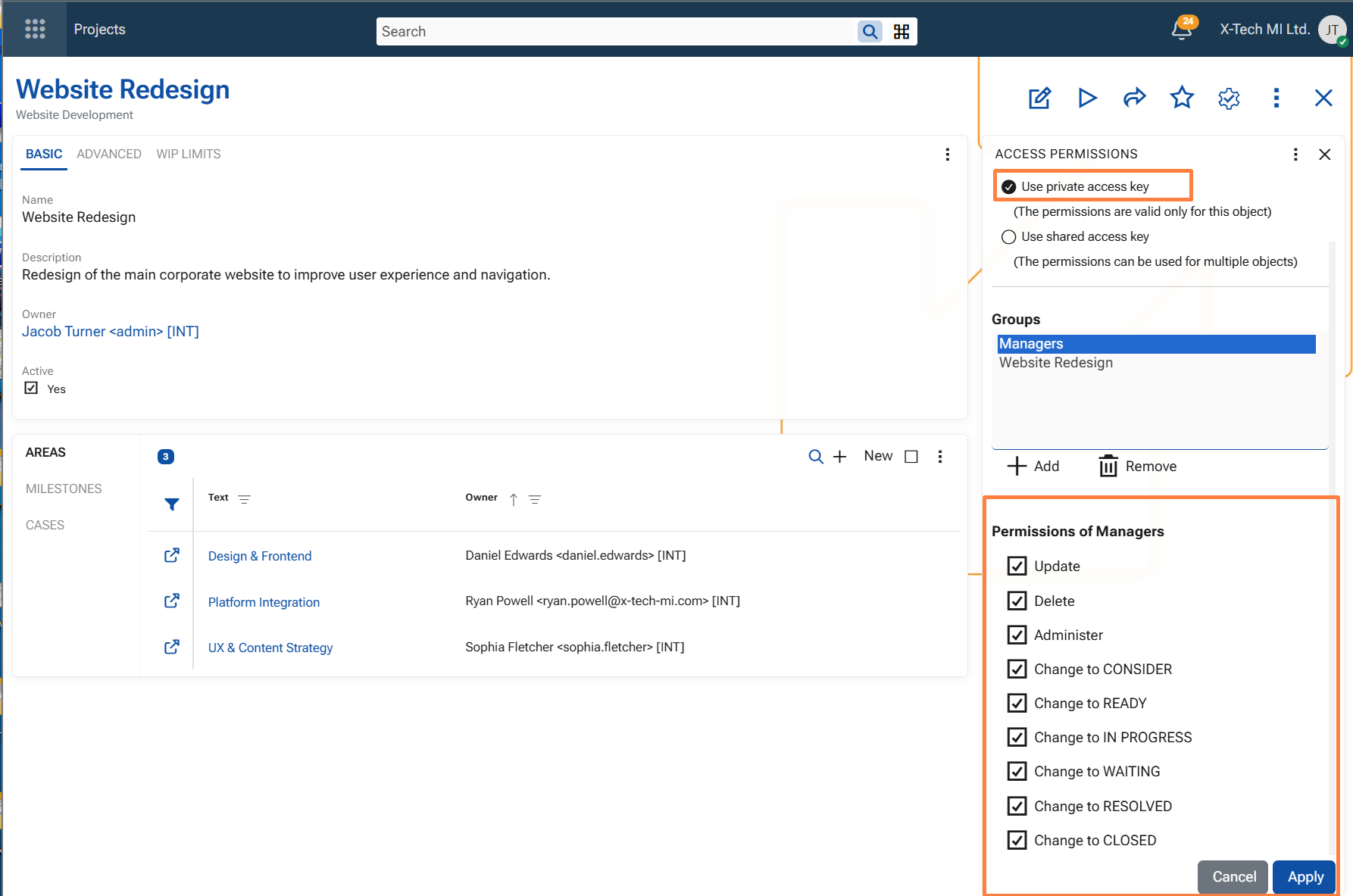
Task: Sort the Owner column ascending arrow
Action: click(x=514, y=499)
